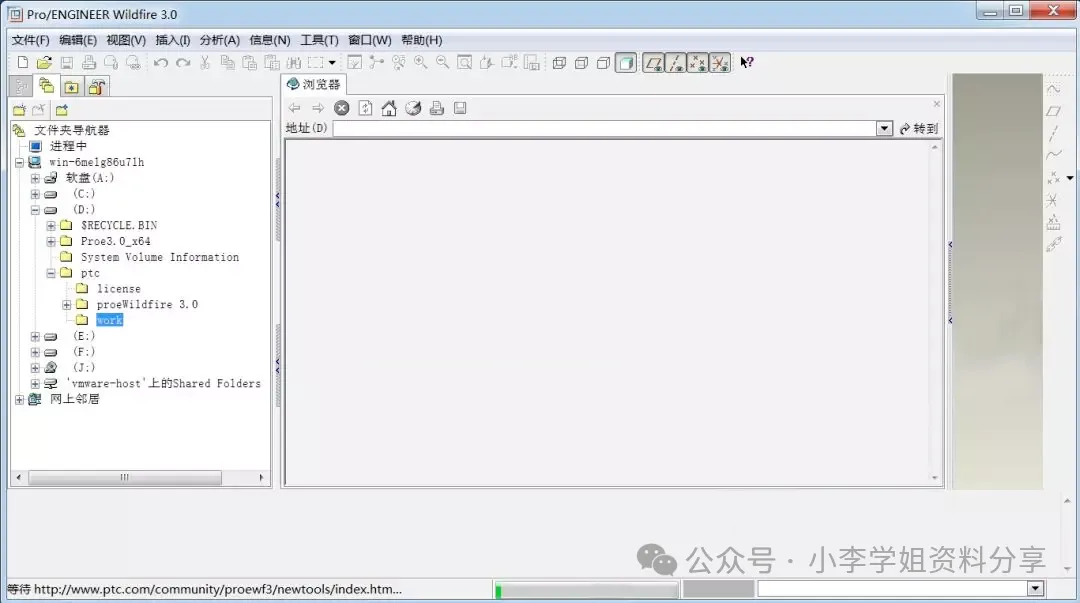
Task: Click the new folder icon in navigator
Action: 19,110
